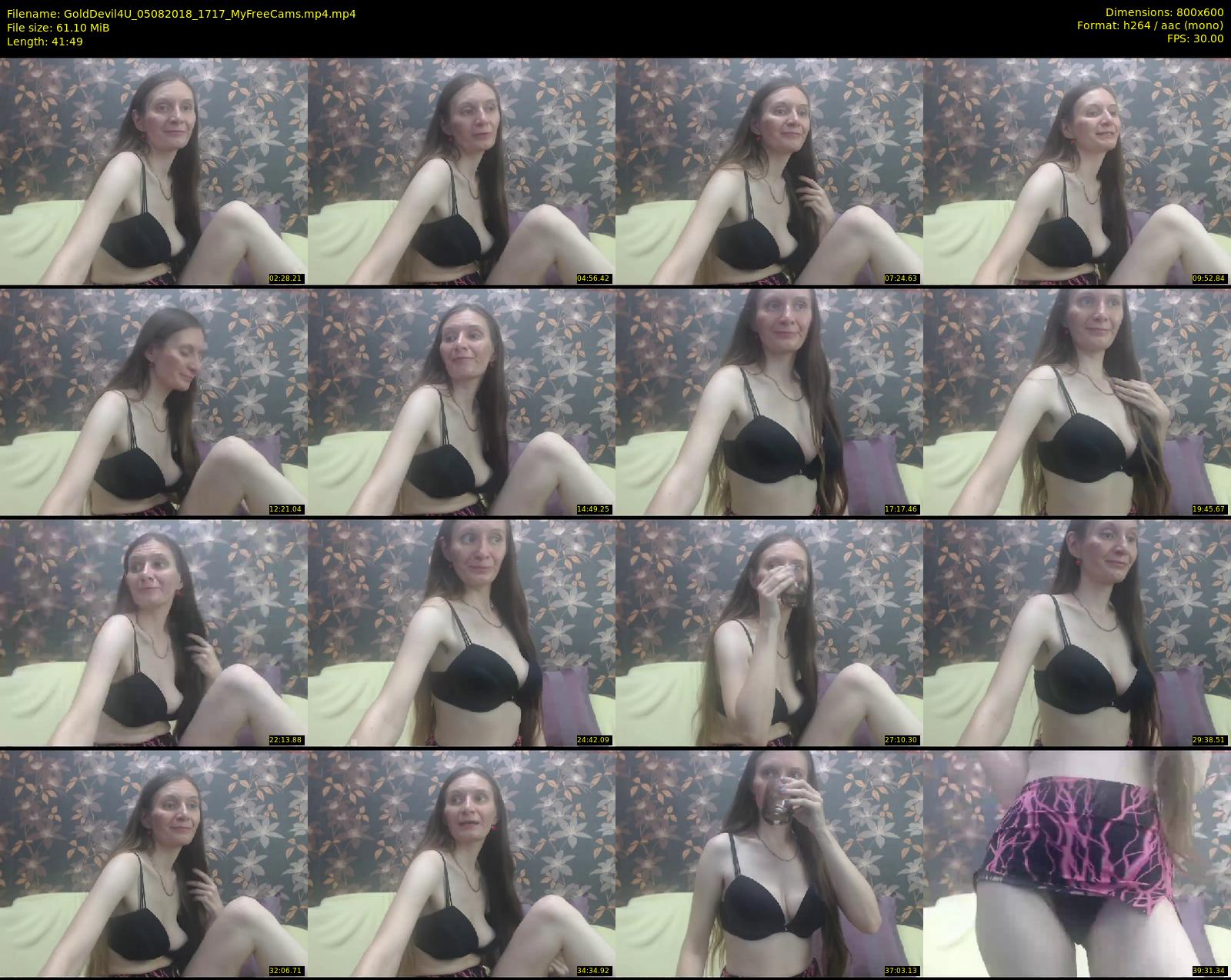Screen dimensions: 1231x980
Task: Select the frame stamped 09:52.84
Action: 1077,171
